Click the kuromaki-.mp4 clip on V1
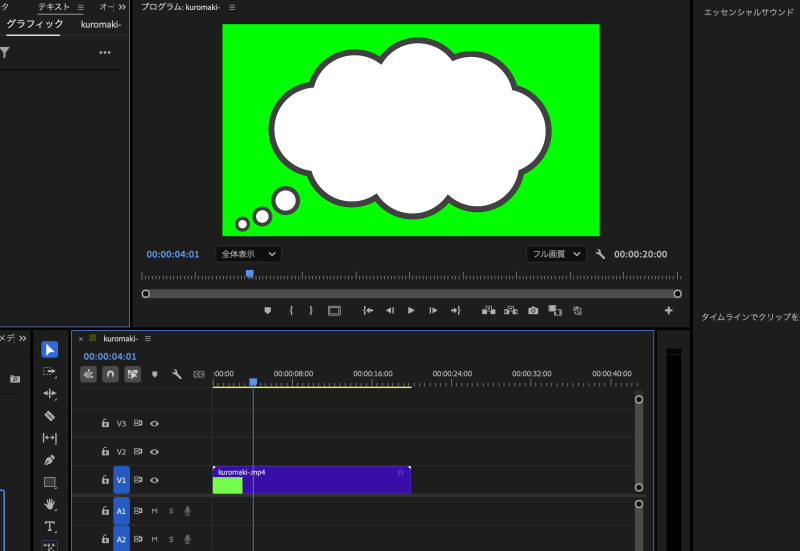Viewport: 800px width, 551px height. (320, 480)
